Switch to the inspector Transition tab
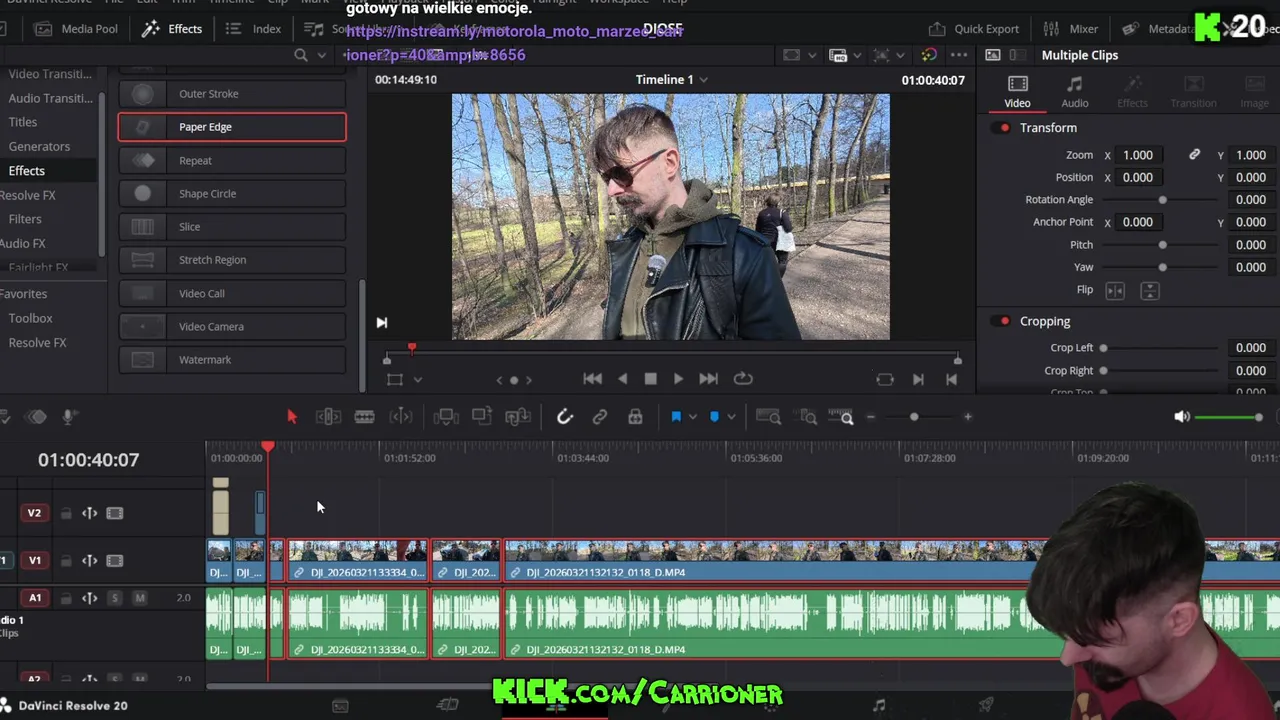1280x720 pixels. [x=1193, y=92]
